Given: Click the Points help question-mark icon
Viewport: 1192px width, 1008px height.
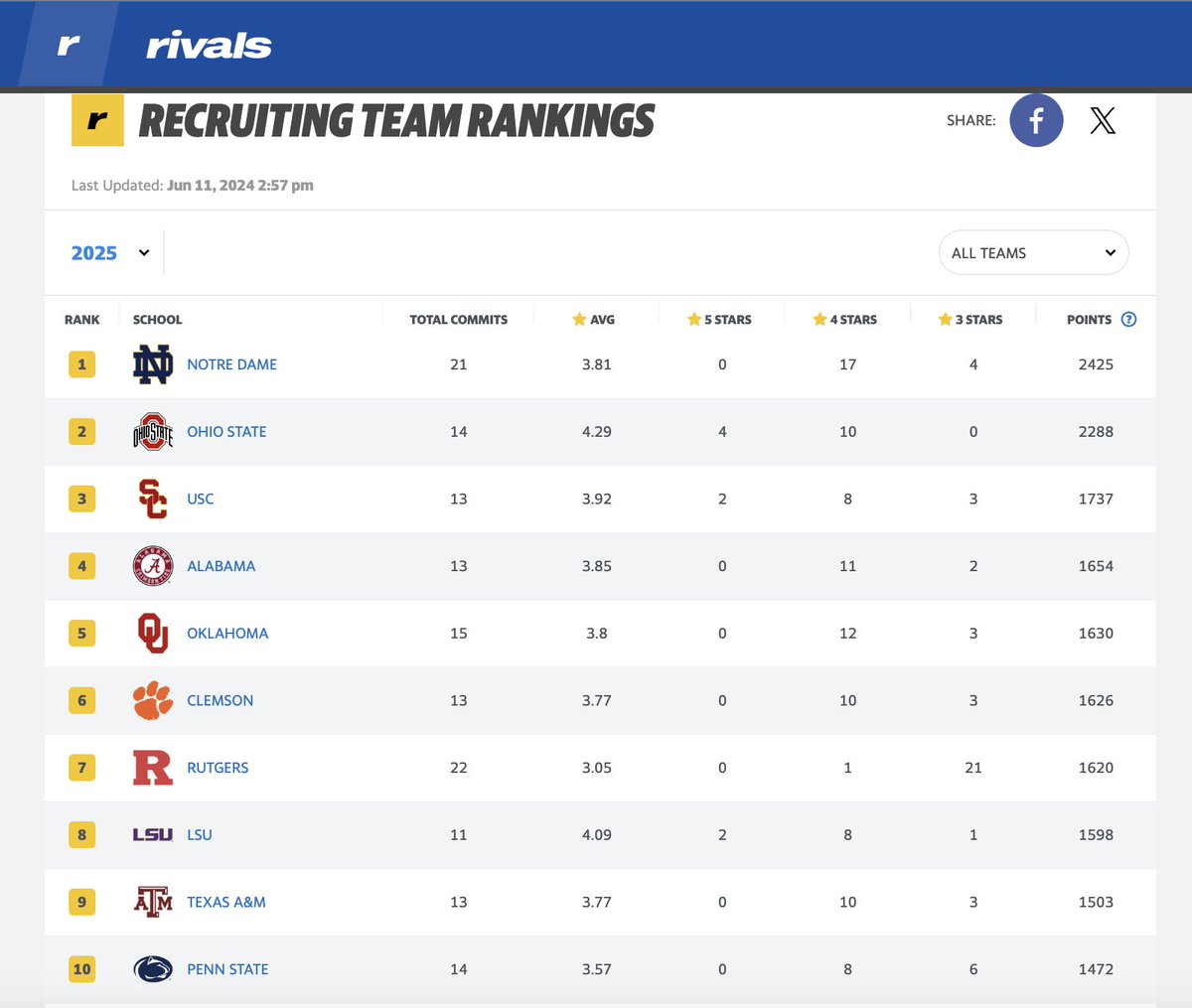Looking at the screenshot, I should pos(1128,319).
